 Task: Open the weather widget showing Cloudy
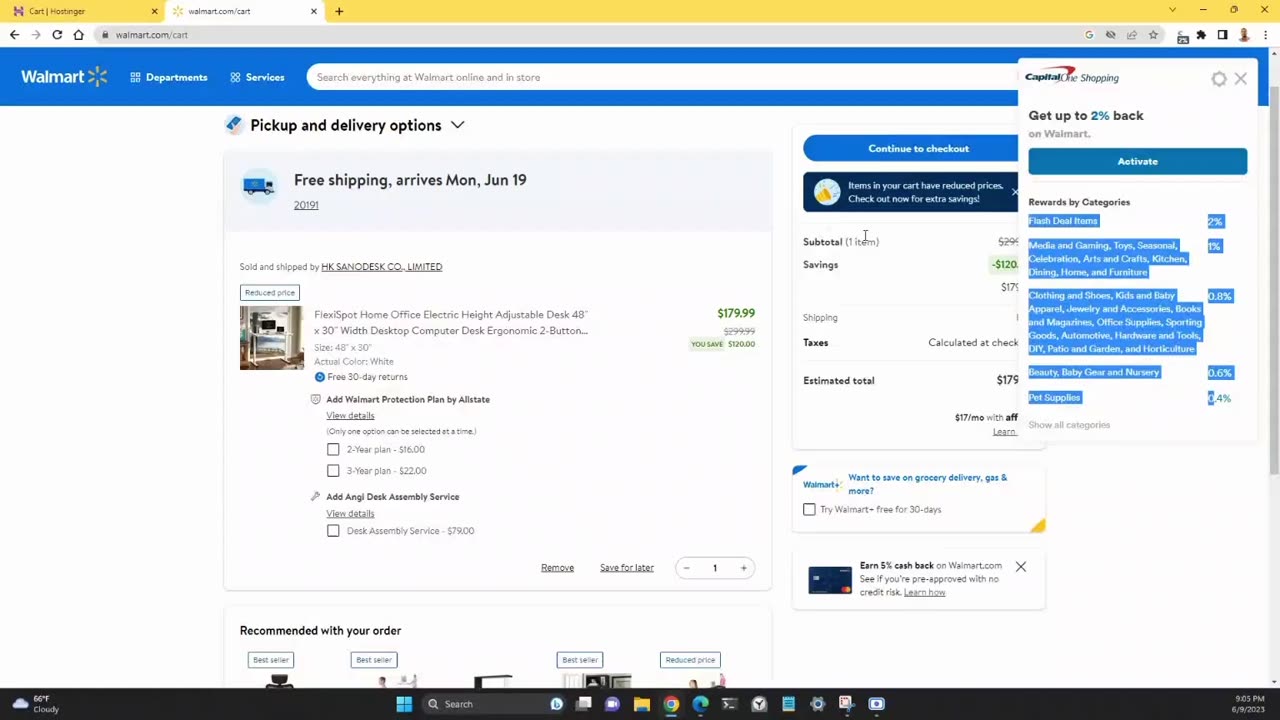[35, 704]
